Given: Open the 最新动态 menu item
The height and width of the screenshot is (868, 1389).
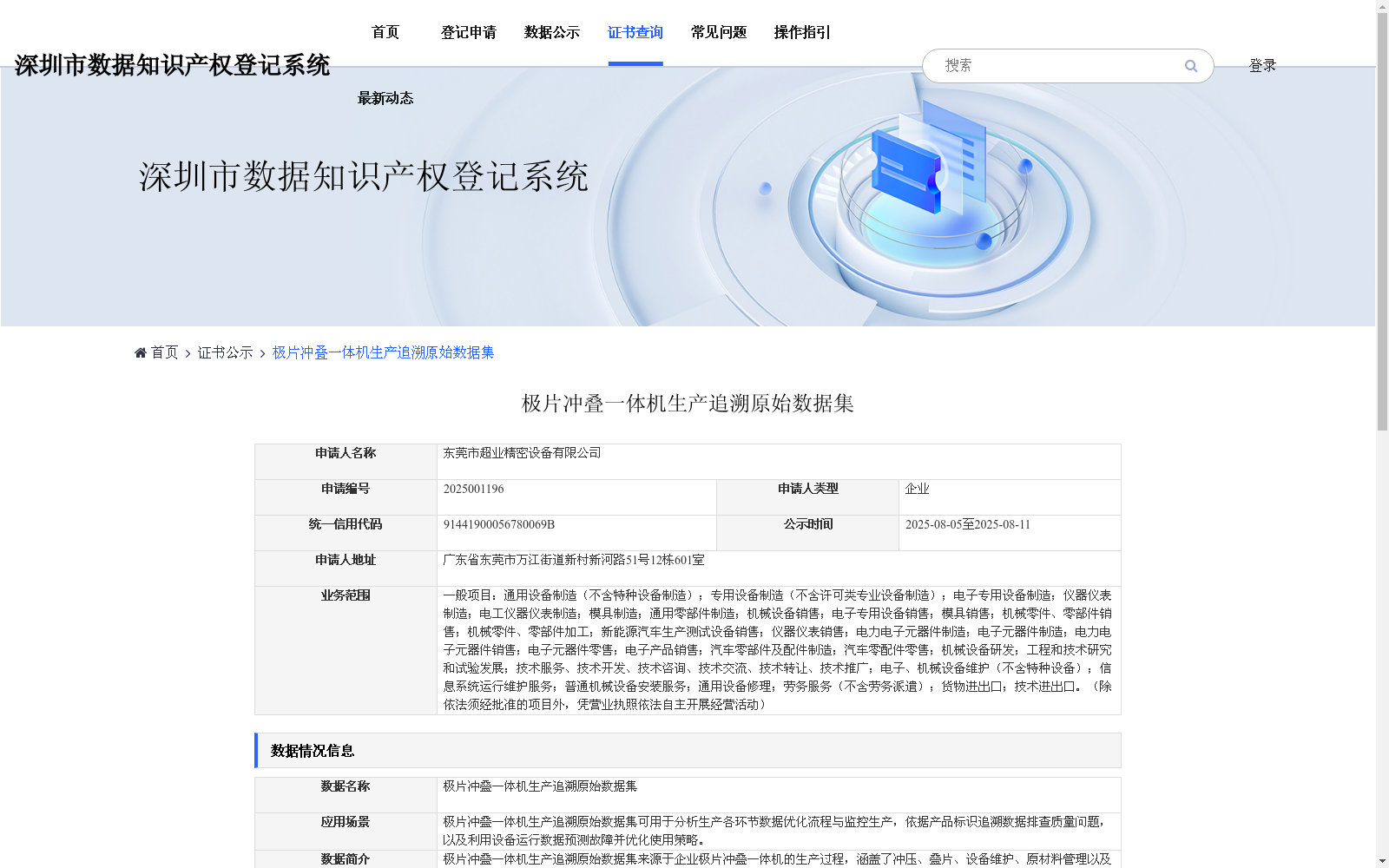Looking at the screenshot, I should [x=385, y=98].
